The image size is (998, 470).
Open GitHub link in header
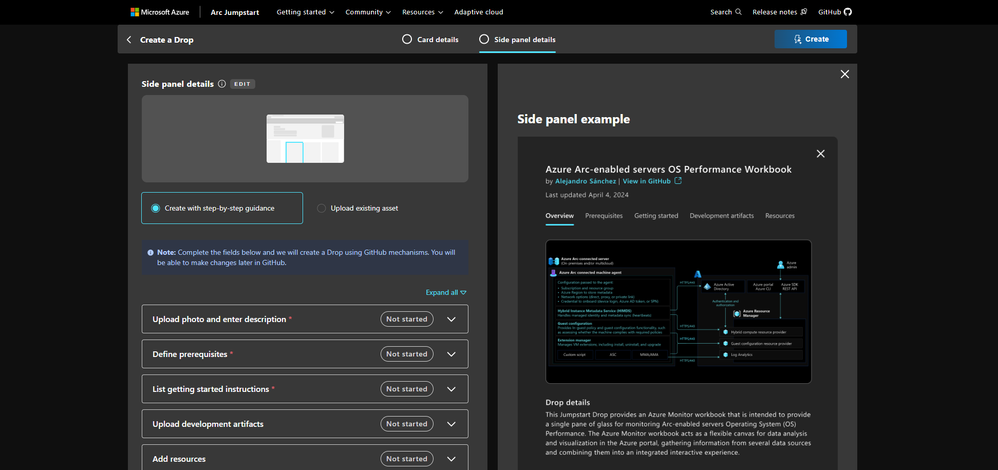(834, 12)
